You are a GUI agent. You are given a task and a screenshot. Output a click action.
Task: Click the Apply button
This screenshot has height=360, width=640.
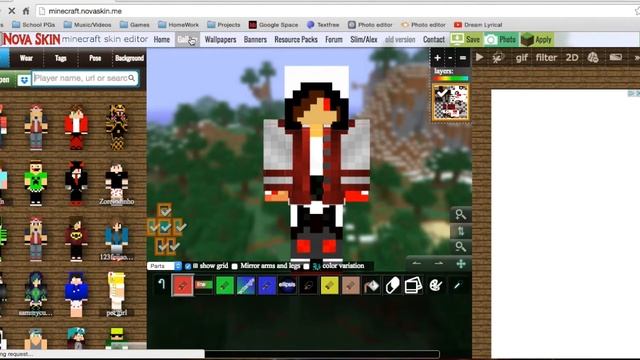pos(537,40)
